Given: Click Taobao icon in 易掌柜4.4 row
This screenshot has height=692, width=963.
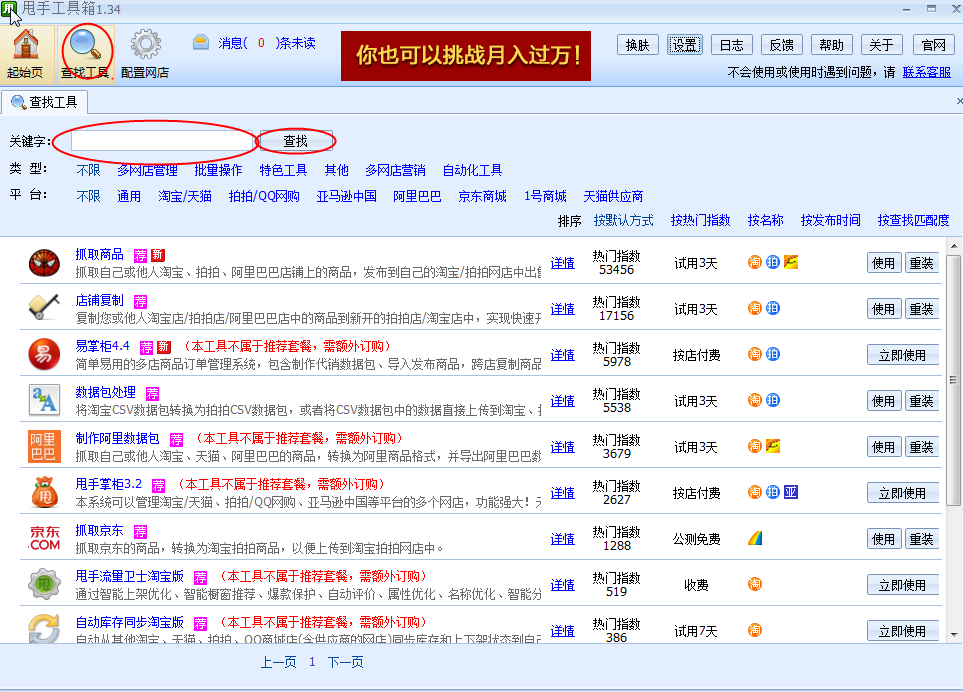Looking at the screenshot, I should 754,354.
